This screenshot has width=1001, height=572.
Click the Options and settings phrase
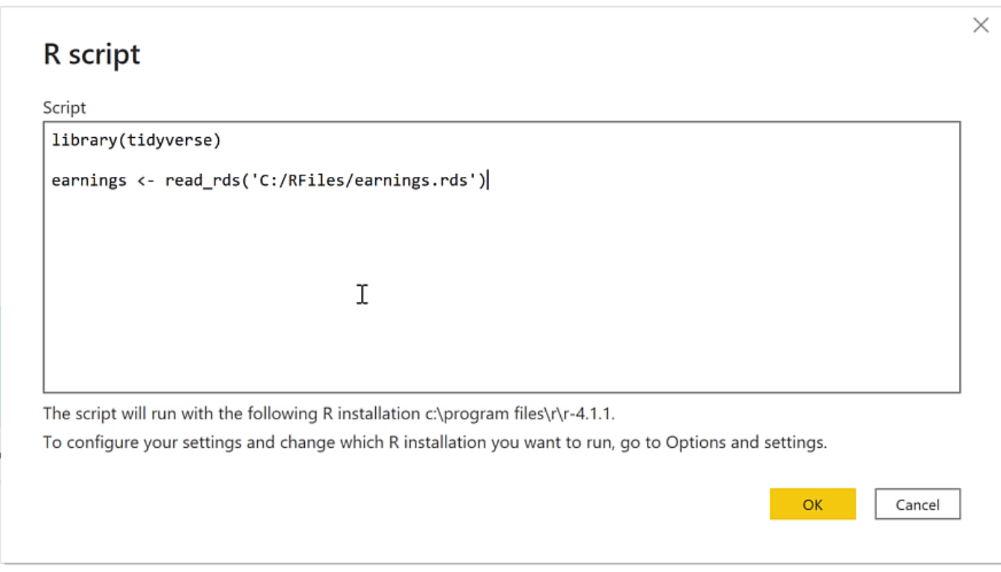pyautogui.click(x=746, y=442)
